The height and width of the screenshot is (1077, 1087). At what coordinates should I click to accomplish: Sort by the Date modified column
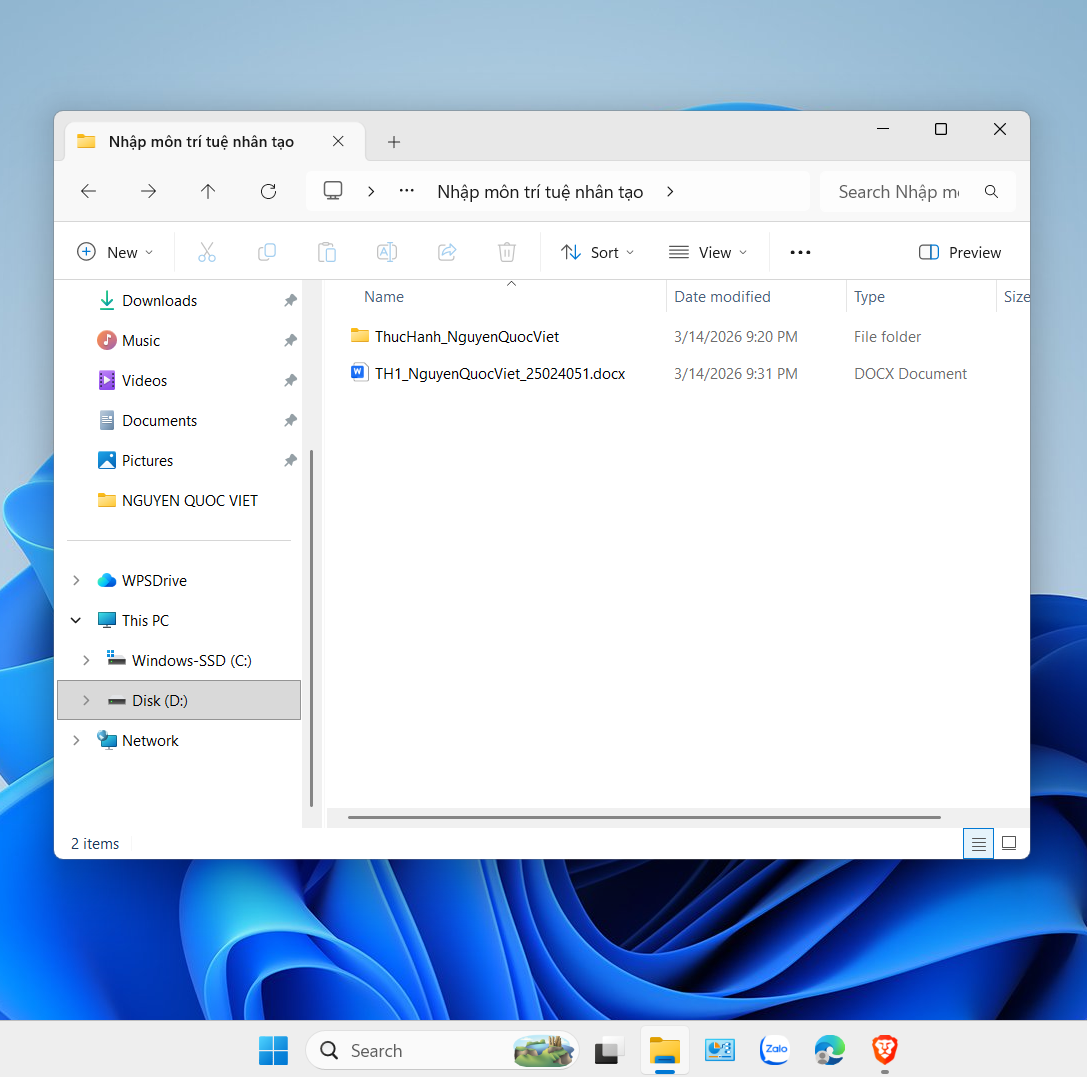(722, 297)
